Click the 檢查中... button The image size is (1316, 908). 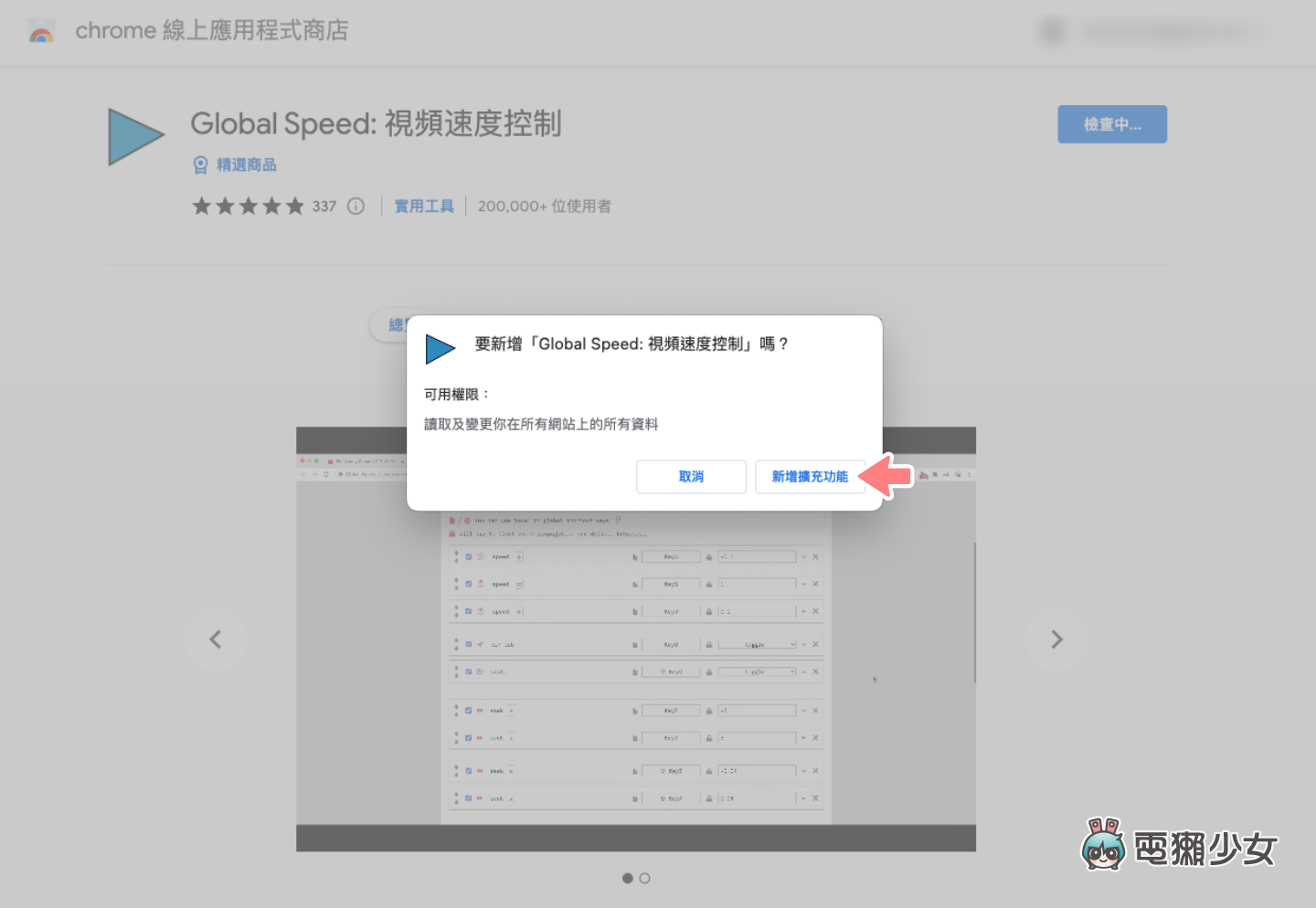point(1112,124)
